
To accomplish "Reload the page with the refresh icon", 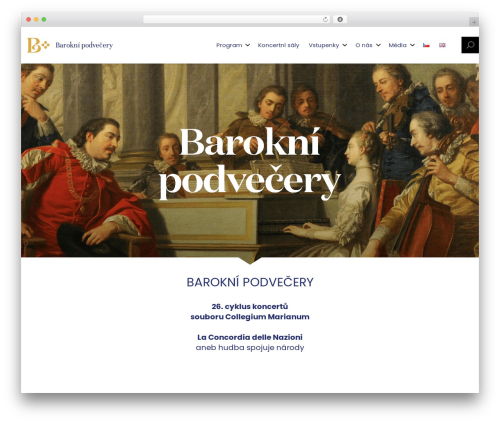I will click(325, 19).
